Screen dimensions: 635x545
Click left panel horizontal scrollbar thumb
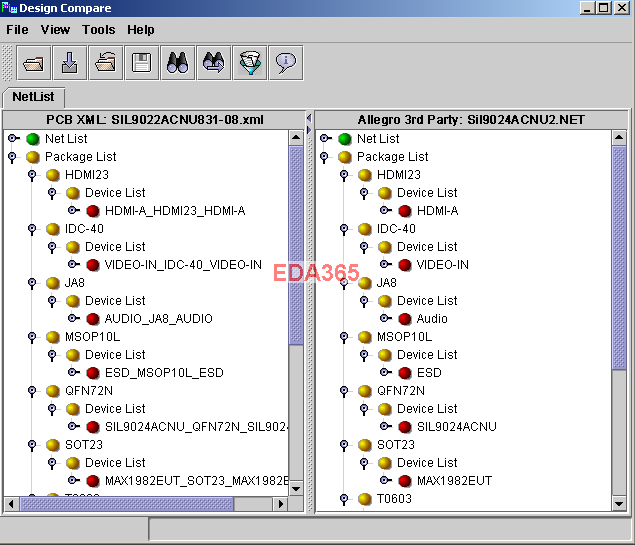pyautogui.click(x=127, y=504)
